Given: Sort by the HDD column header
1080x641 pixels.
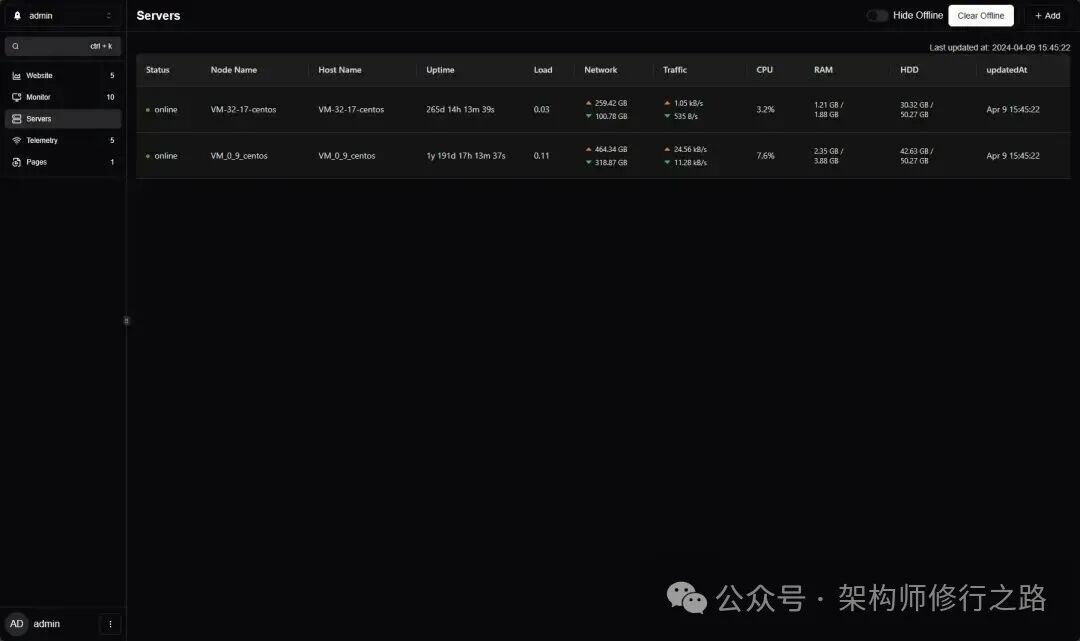Looking at the screenshot, I should (x=909, y=70).
